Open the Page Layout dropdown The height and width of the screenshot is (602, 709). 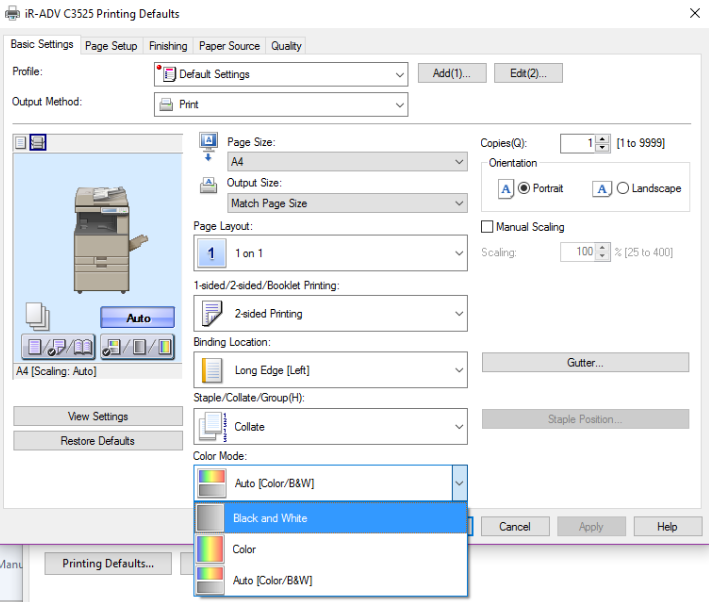331,253
